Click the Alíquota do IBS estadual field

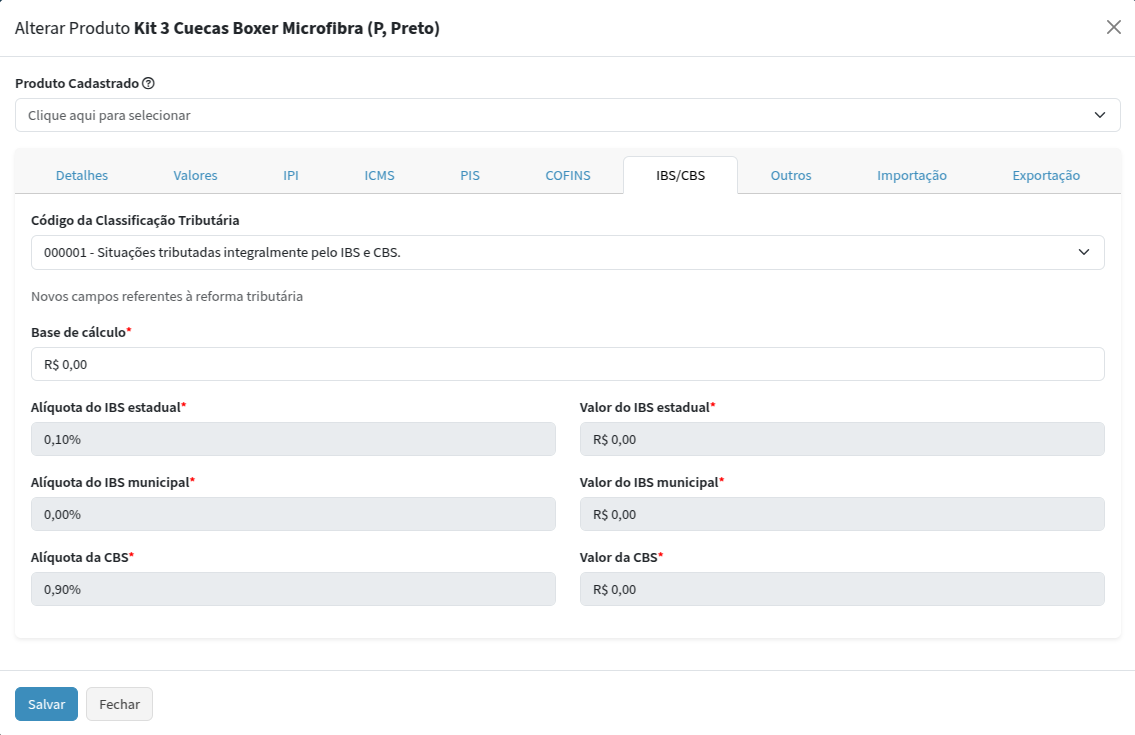coord(293,439)
